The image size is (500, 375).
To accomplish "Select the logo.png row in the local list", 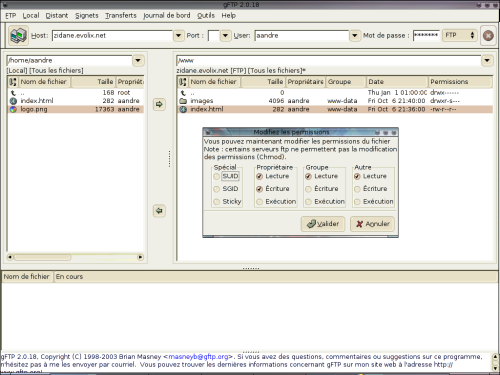I will [76, 109].
